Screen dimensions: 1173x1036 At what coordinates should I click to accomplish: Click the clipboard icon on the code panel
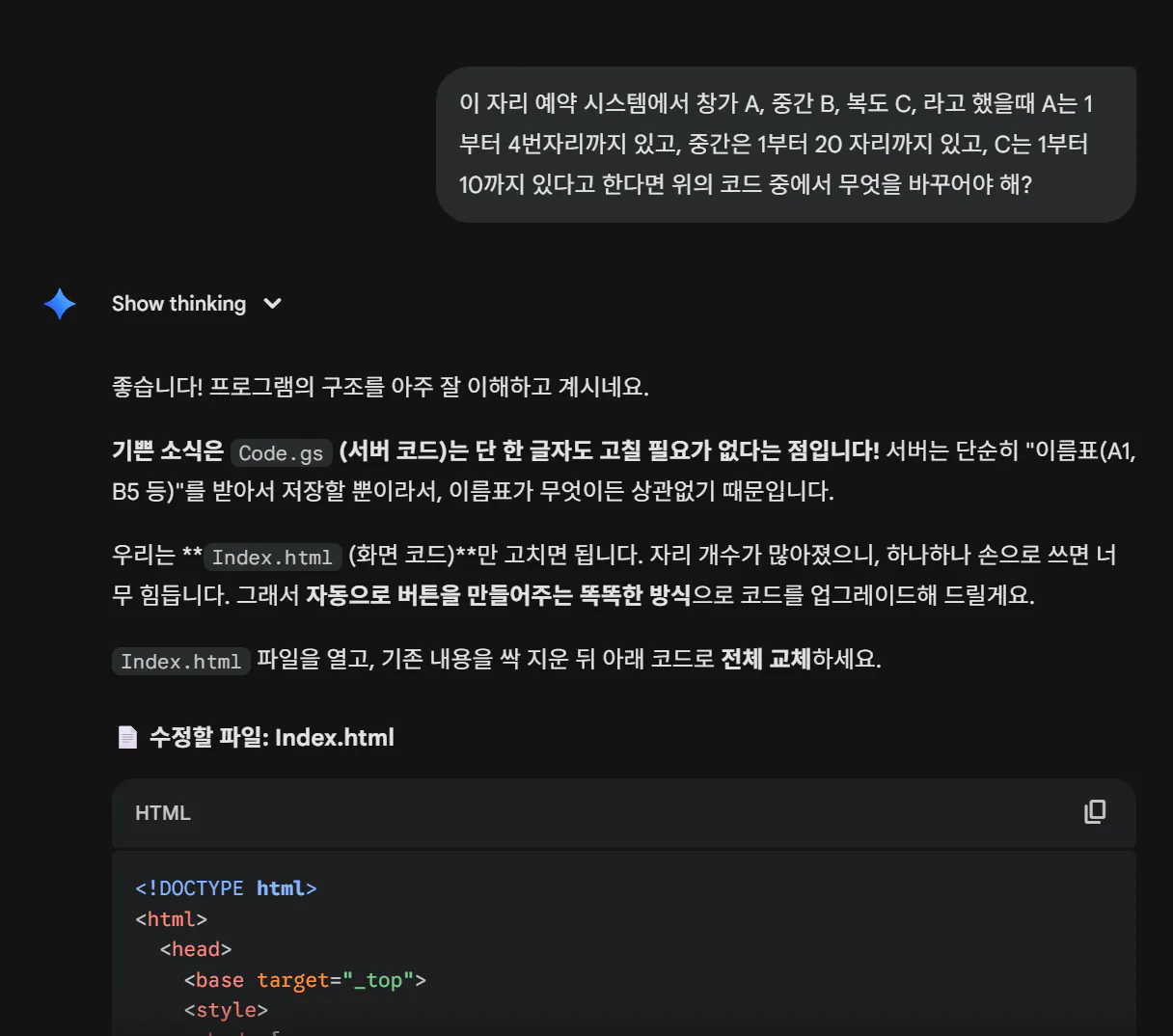coord(1094,812)
